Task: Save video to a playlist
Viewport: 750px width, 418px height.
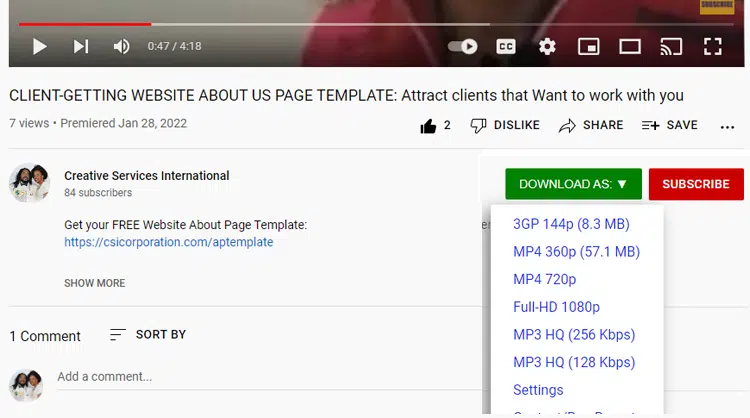Action: click(x=670, y=125)
